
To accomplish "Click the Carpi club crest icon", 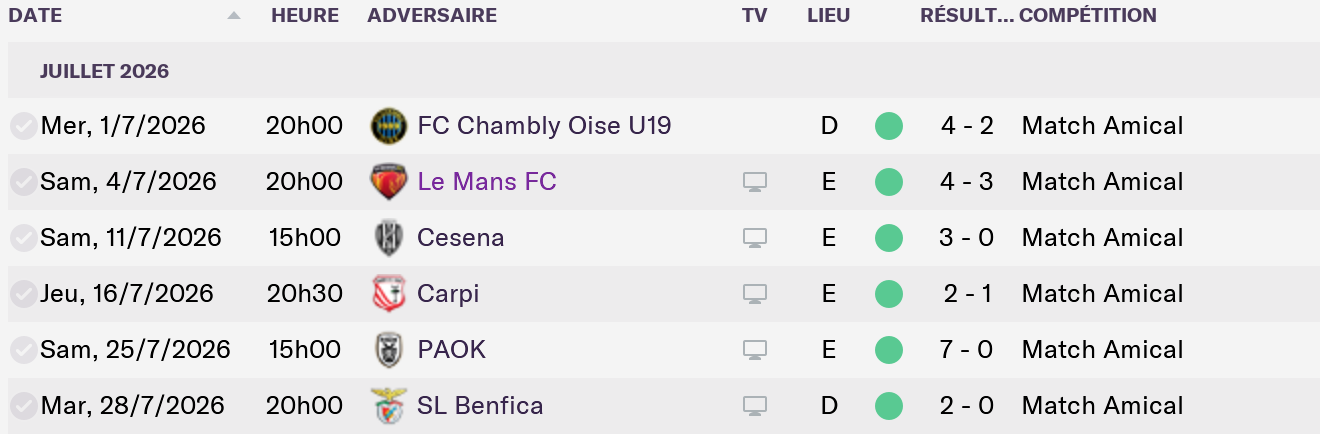I will [386, 294].
